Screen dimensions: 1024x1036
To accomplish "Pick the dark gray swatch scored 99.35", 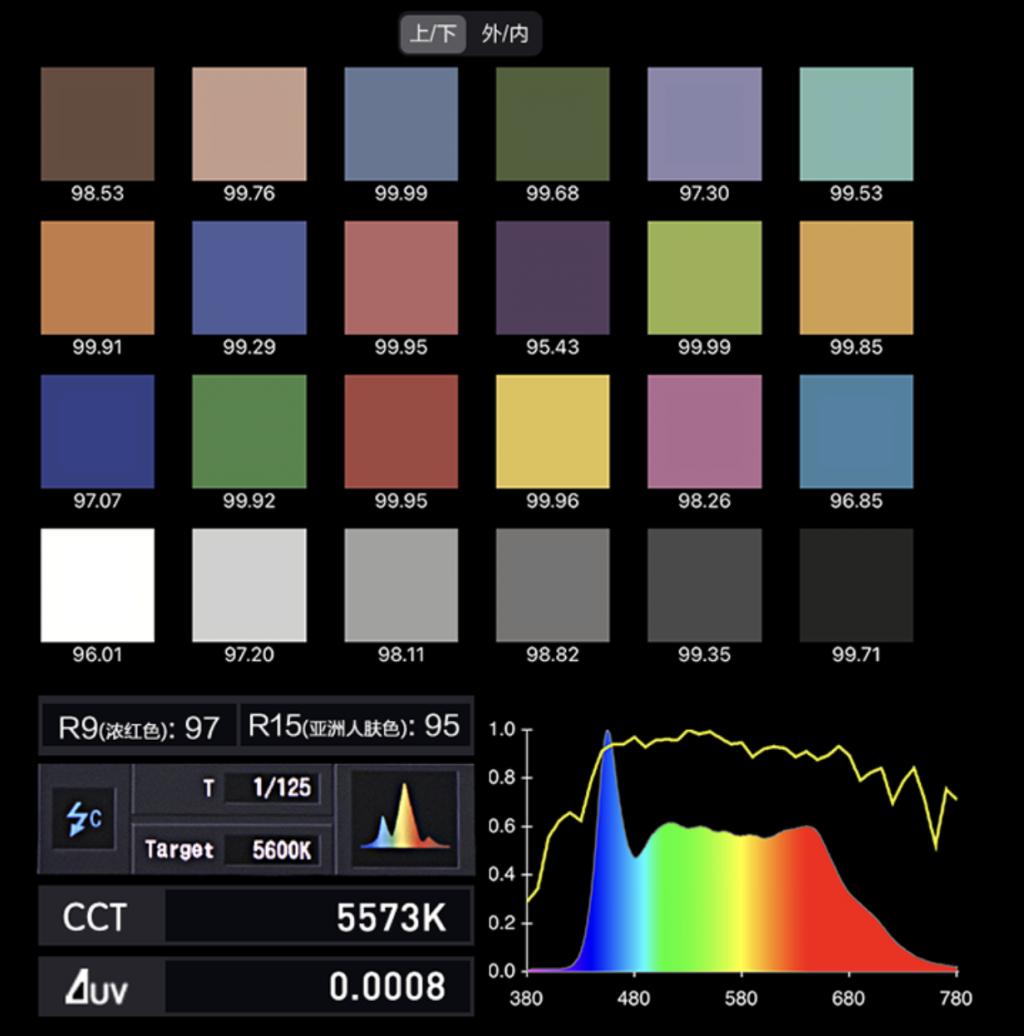I will tap(704, 585).
